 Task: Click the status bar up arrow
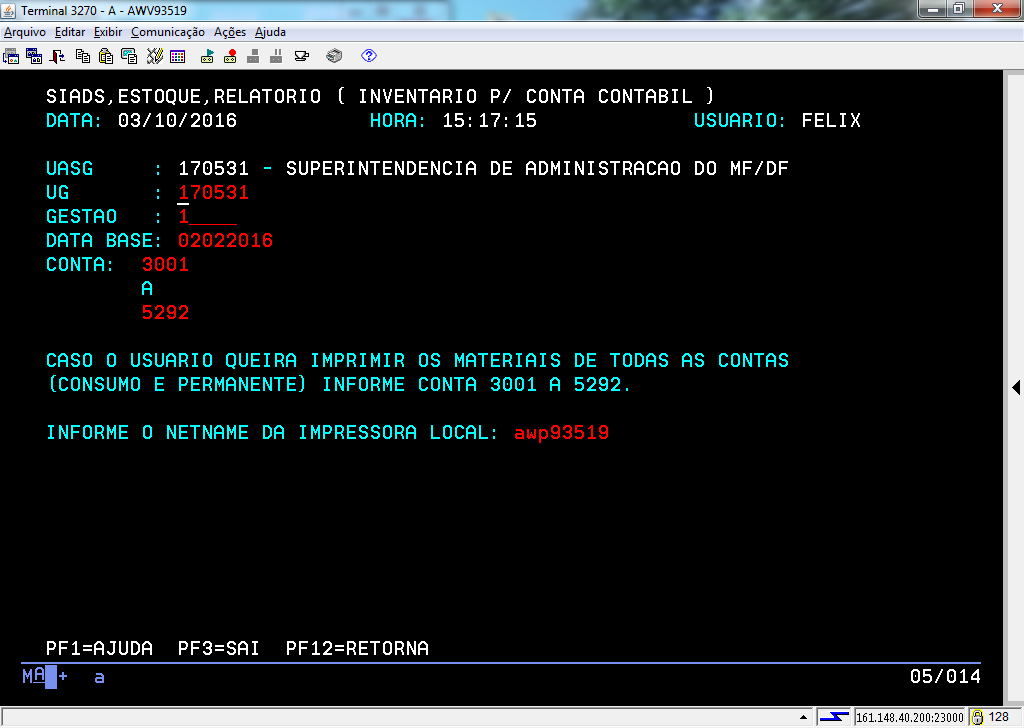click(803, 717)
